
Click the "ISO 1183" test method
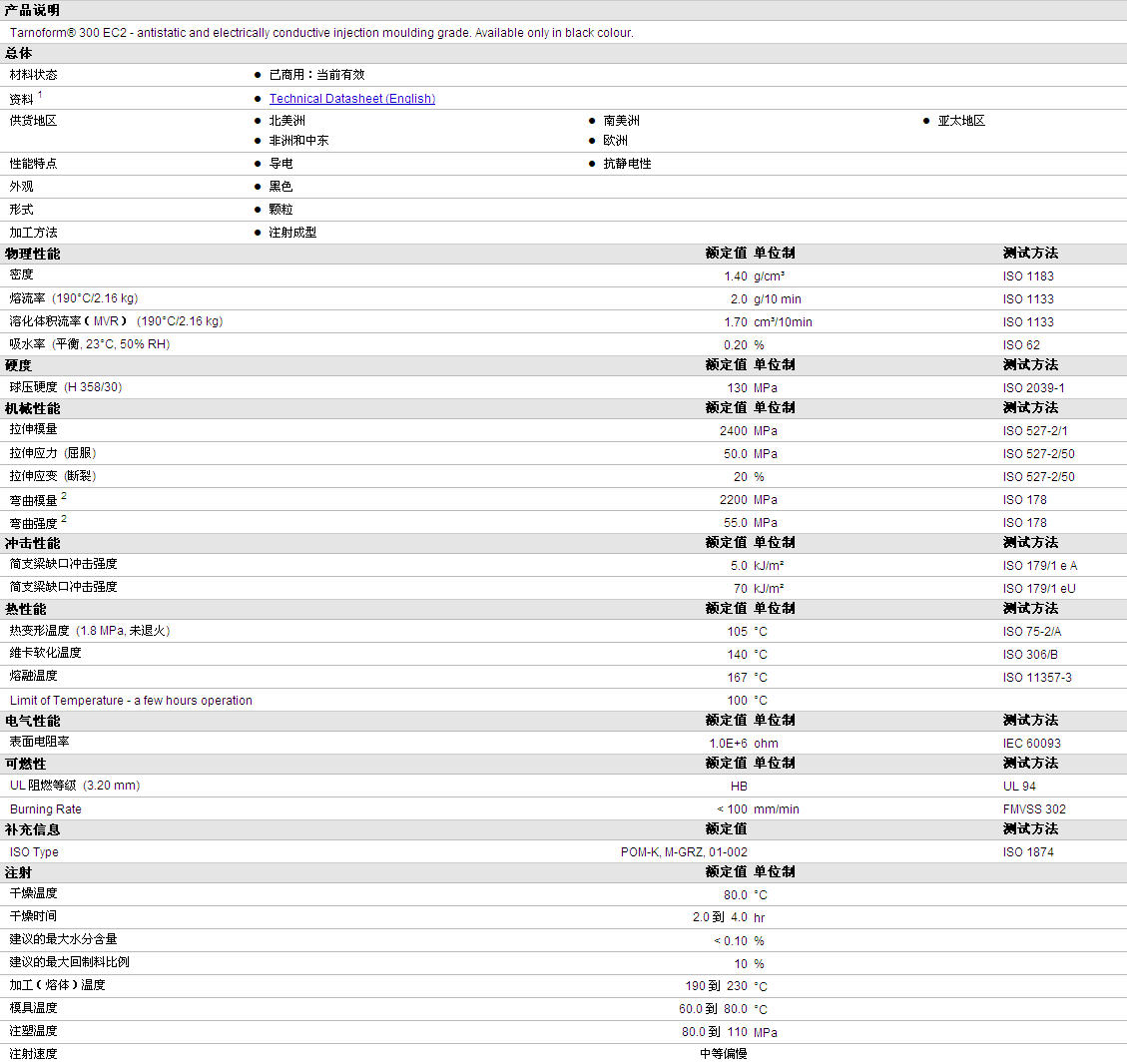pos(1028,276)
